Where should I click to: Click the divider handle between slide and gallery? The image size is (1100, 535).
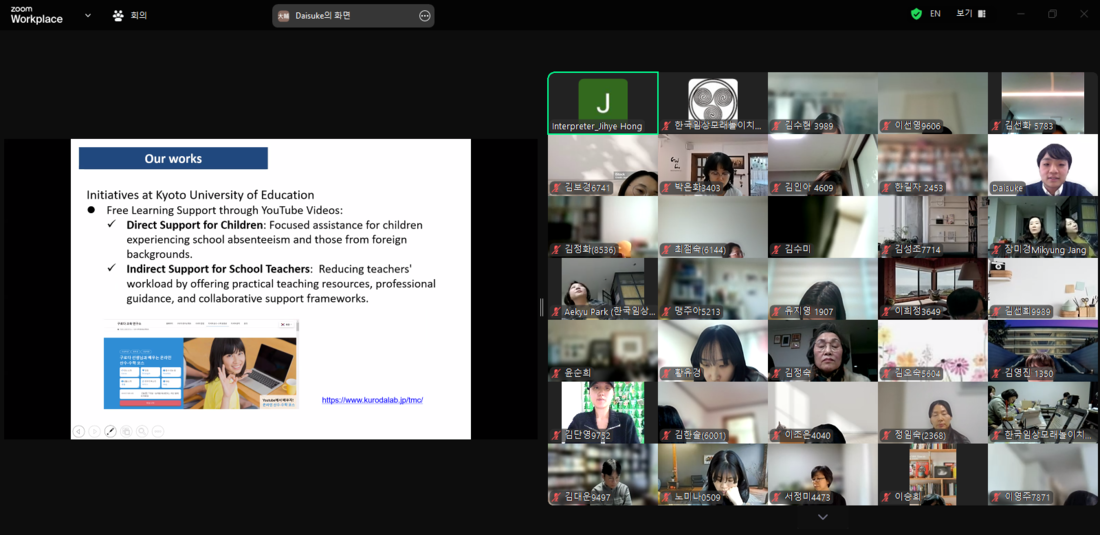coord(541,306)
